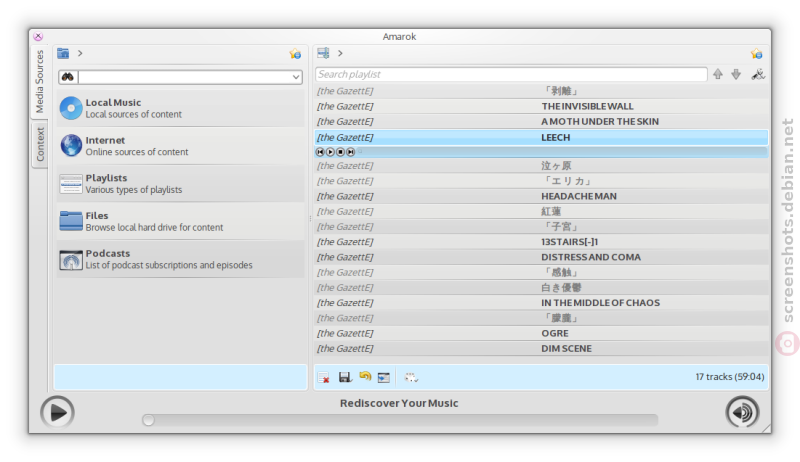Click the playlist search down arrow
The height and width of the screenshot is (462, 800).
[x=736, y=74]
